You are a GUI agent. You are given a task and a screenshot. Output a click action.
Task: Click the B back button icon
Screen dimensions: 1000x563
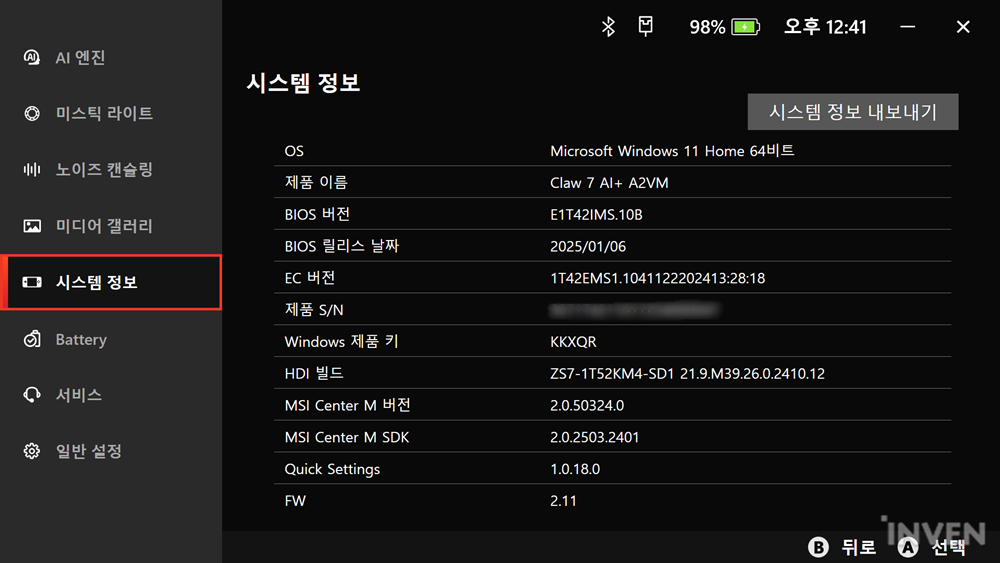tap(818, 546)
